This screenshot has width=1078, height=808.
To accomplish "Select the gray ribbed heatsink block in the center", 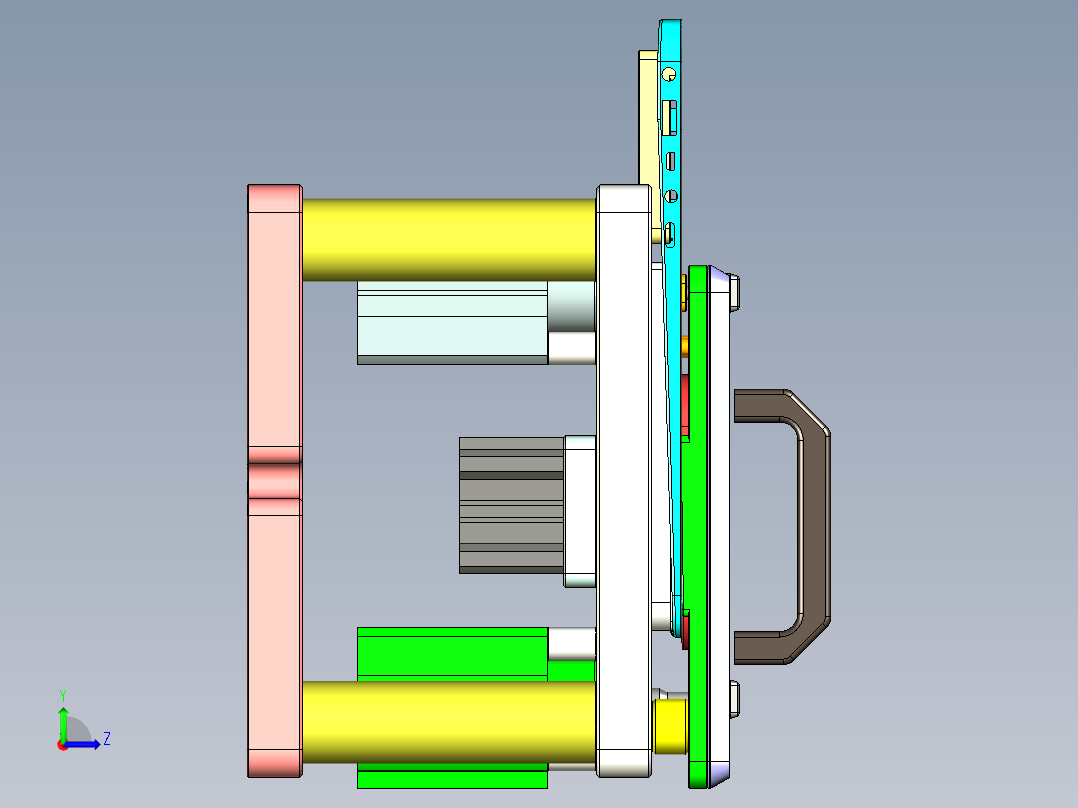I will (510, 505).
